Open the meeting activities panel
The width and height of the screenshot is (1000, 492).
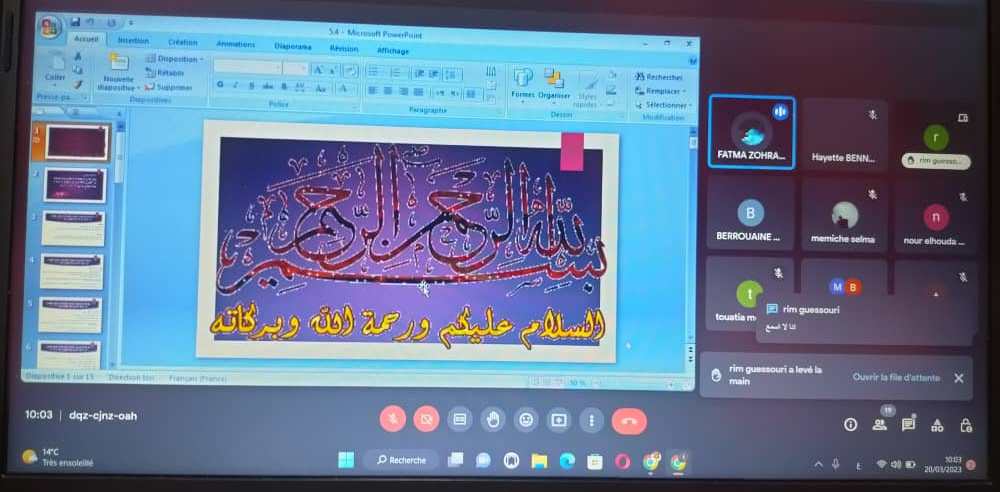(937, 425)
